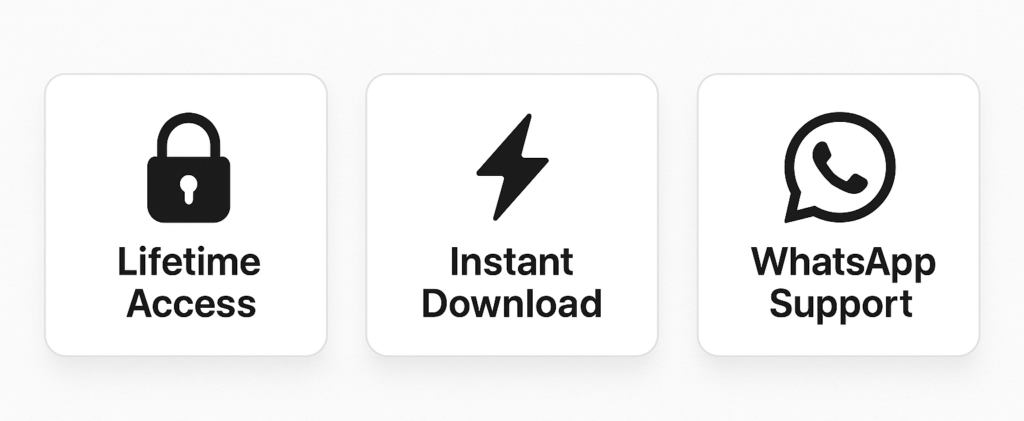Click the word Download

tap(512, 304)
